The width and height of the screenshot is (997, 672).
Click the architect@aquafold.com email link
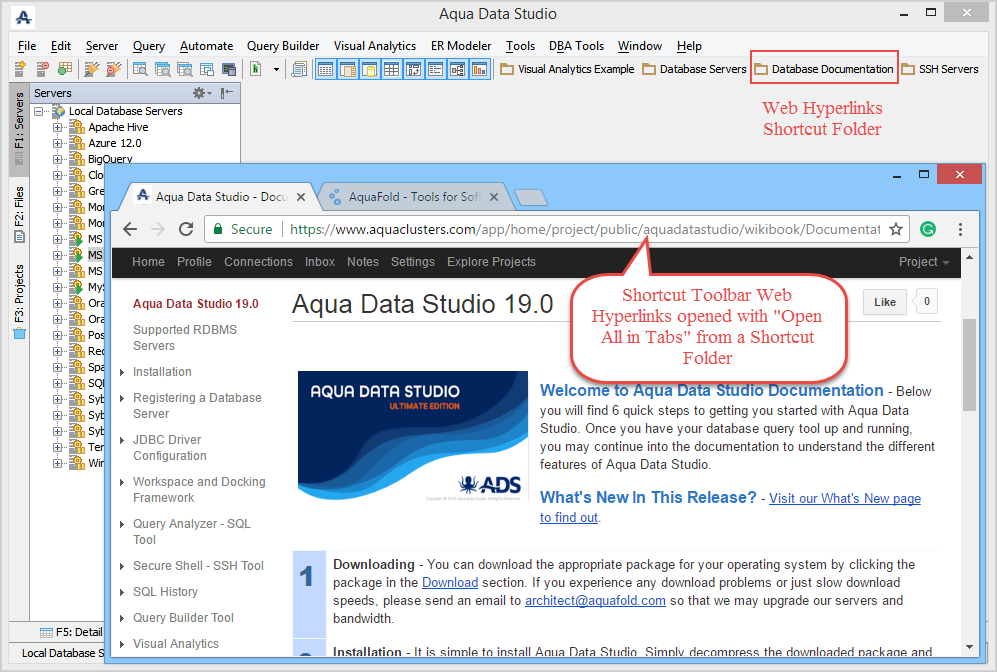(x=595, y=601)
